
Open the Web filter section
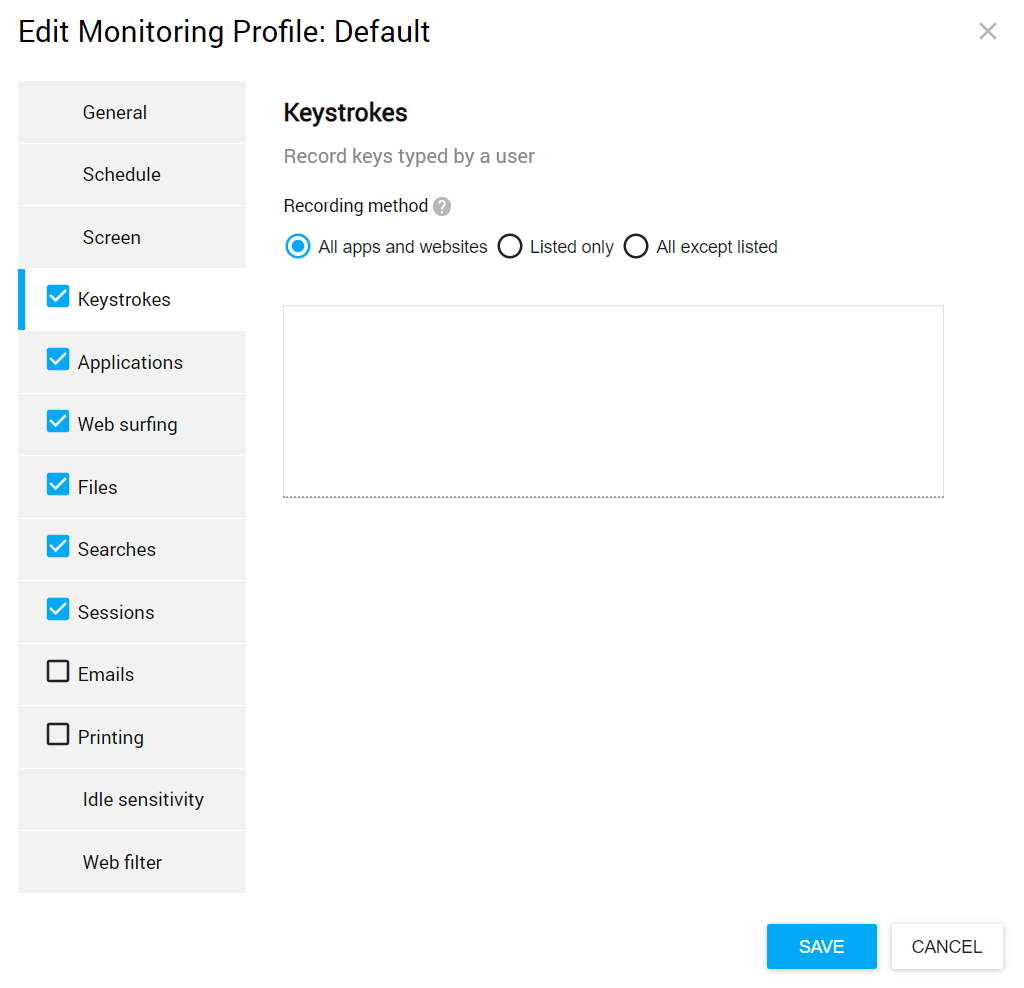[122, 862]
